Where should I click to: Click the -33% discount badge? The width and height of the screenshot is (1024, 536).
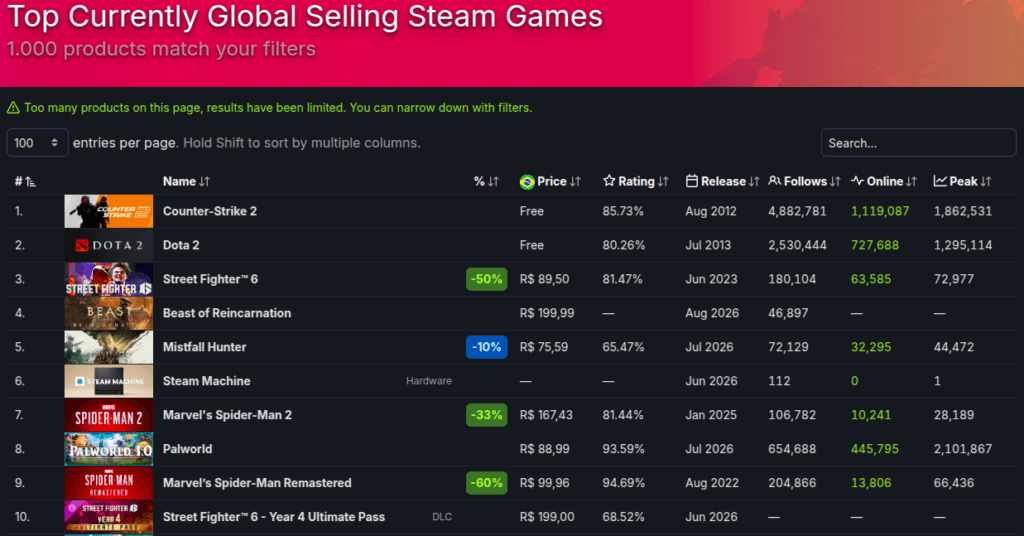pyautogui.click(x=487, y=415)
